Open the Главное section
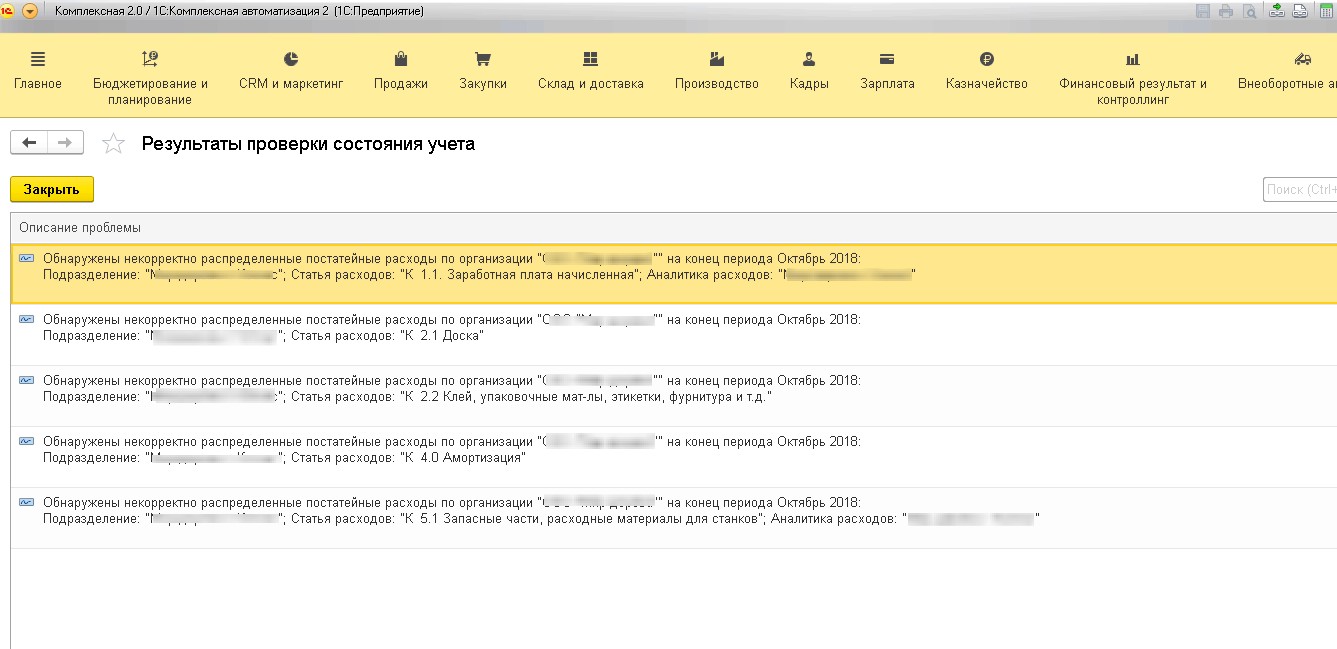 (38, 71)
